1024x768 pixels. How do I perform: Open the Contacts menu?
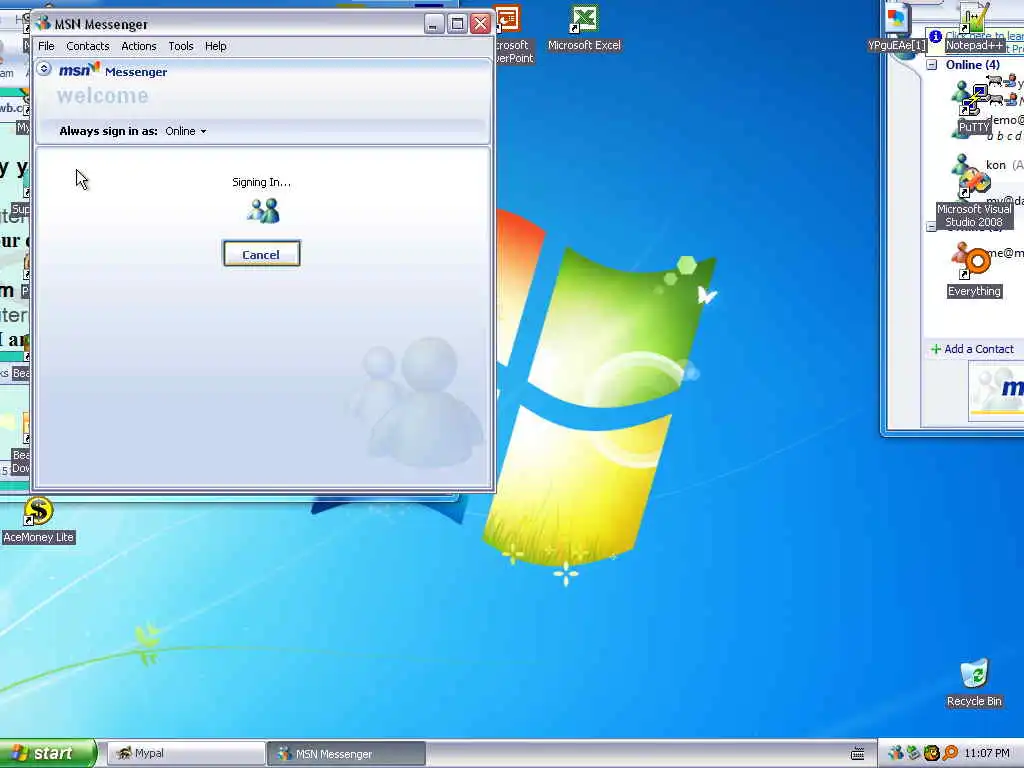click(x=88, y=46)
